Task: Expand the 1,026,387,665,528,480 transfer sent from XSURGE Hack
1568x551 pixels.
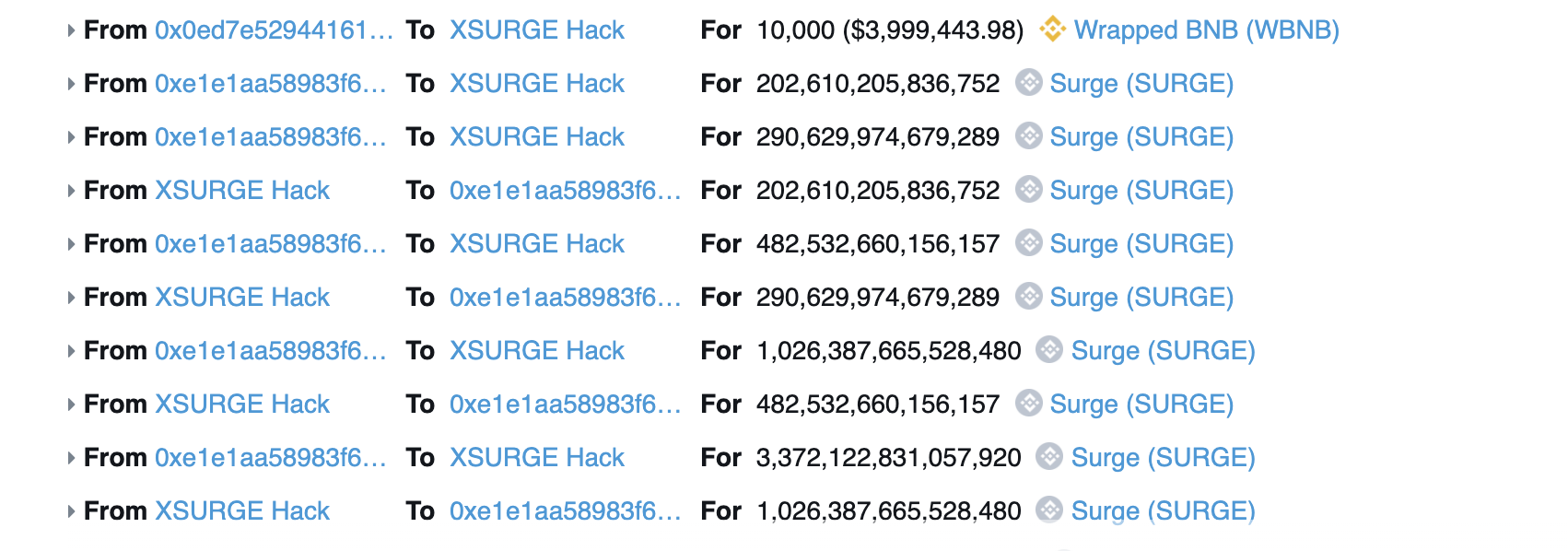Action: (x=71, y=511)
